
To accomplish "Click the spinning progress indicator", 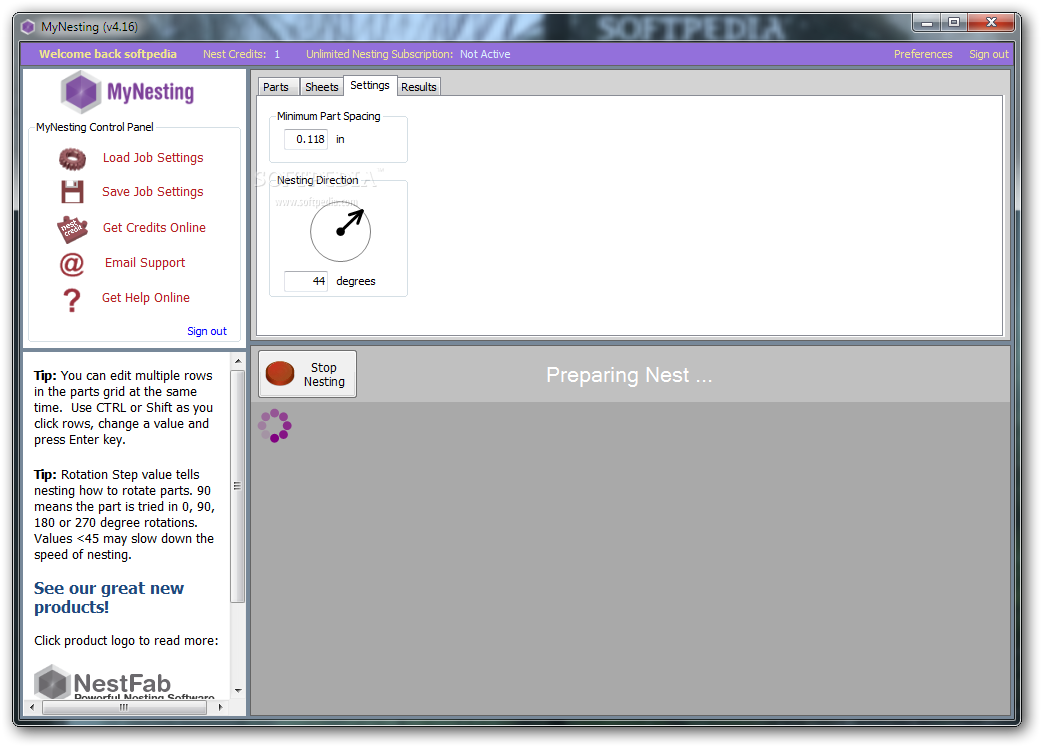I will tap(274, 425).
